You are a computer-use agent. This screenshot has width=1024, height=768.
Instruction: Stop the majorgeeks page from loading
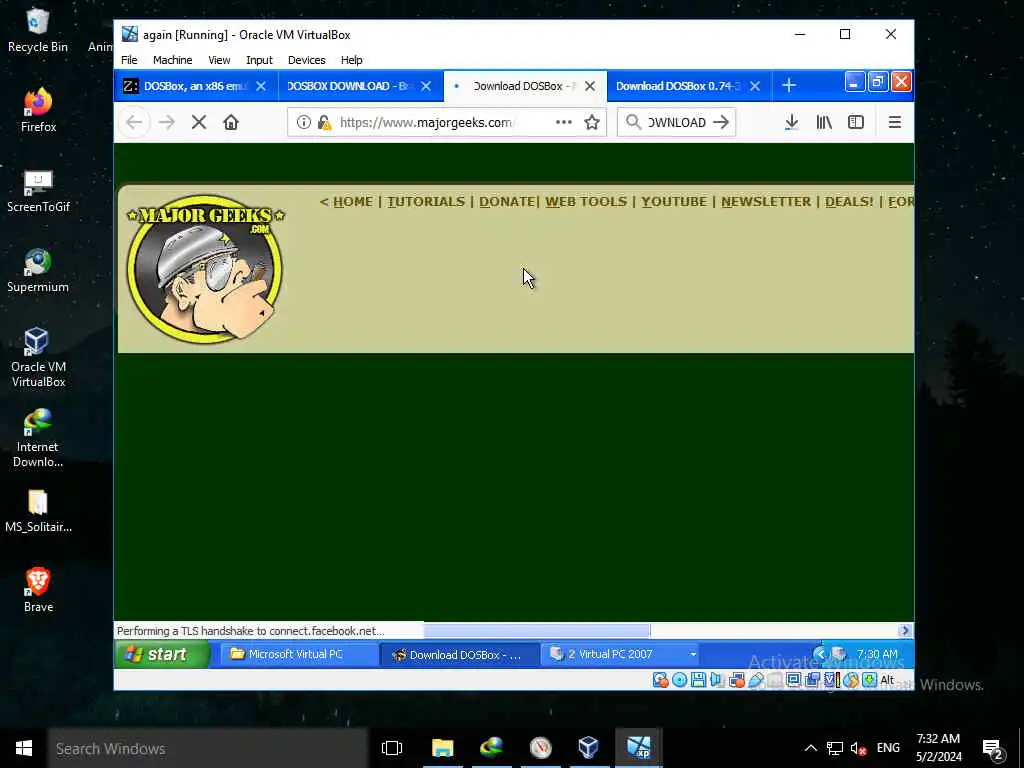[x=199, y=122]
